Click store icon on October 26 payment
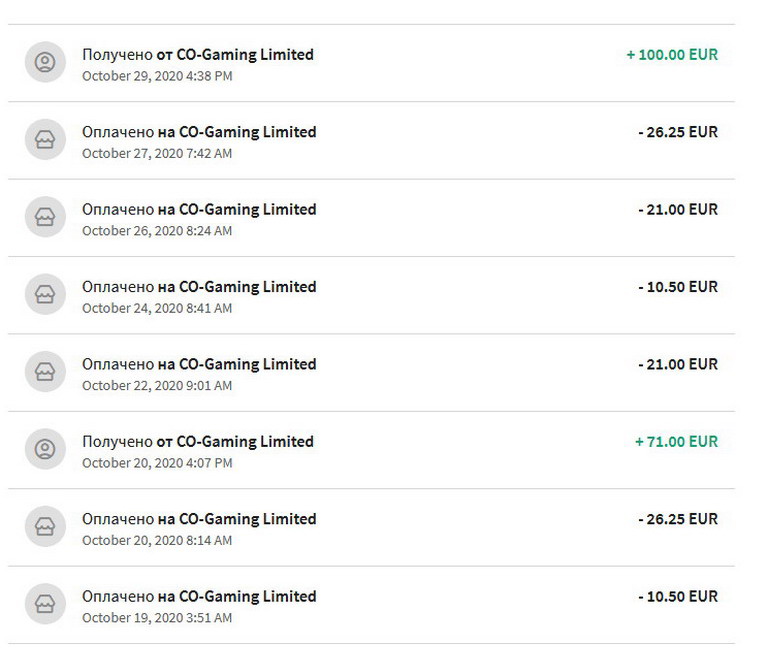The width and height of the screenshot is (759, 648). (x=45, y=218)
